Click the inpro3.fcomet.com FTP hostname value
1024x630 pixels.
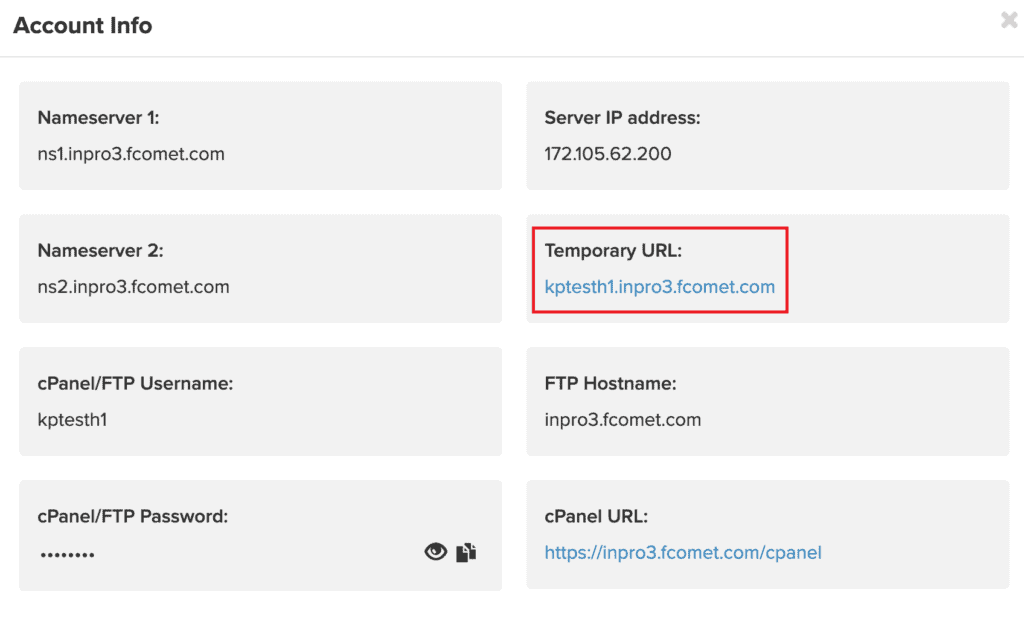(622, 420)
